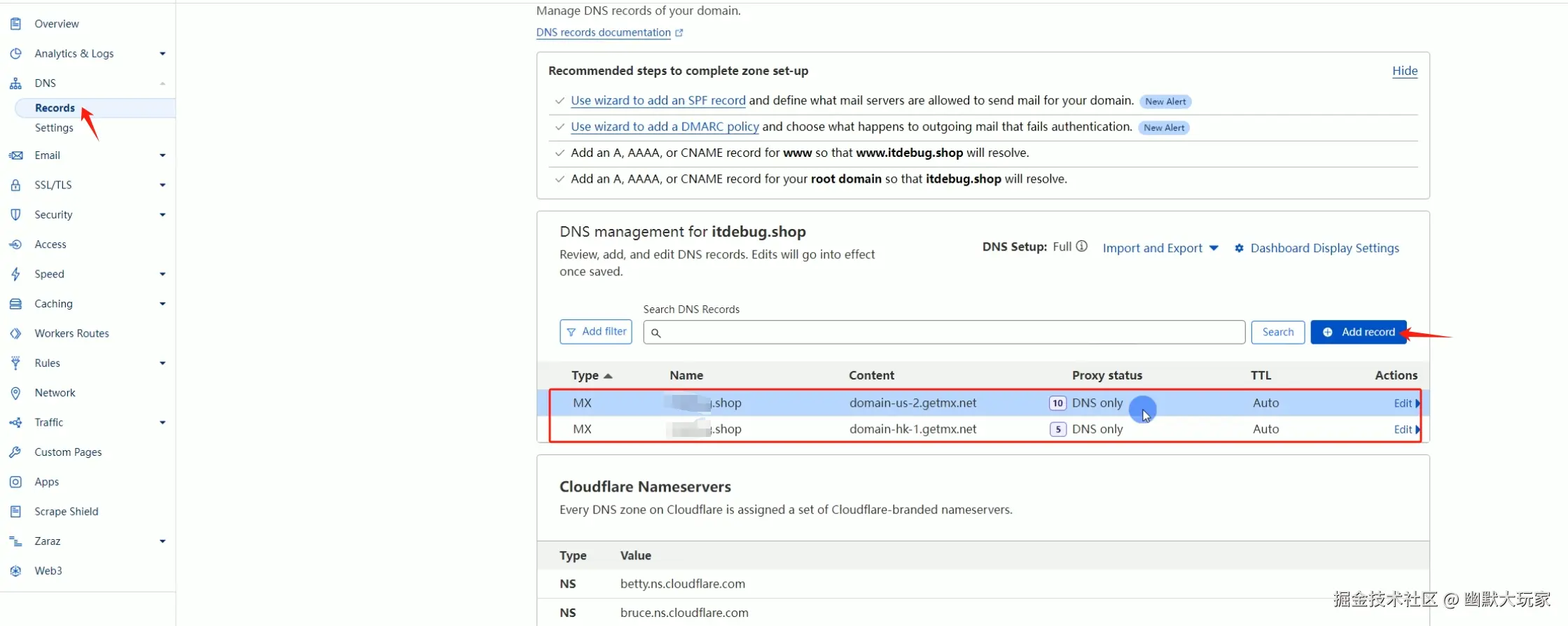Click the Speed lightning bolt icon
This screenshot has height=626, width=1568.
coord(15,274)
